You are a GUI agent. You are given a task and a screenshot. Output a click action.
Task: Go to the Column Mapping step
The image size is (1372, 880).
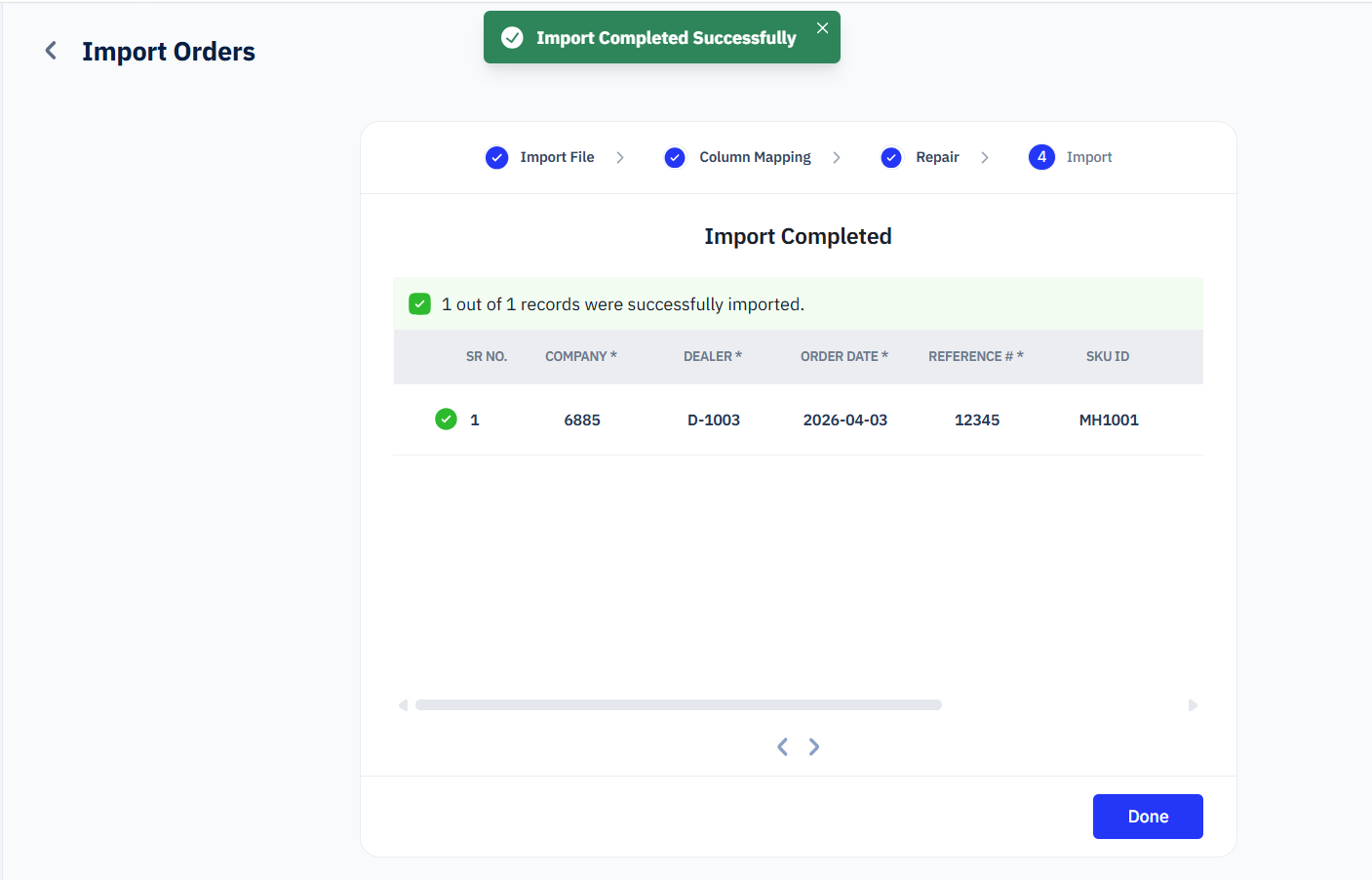[755, 157]
